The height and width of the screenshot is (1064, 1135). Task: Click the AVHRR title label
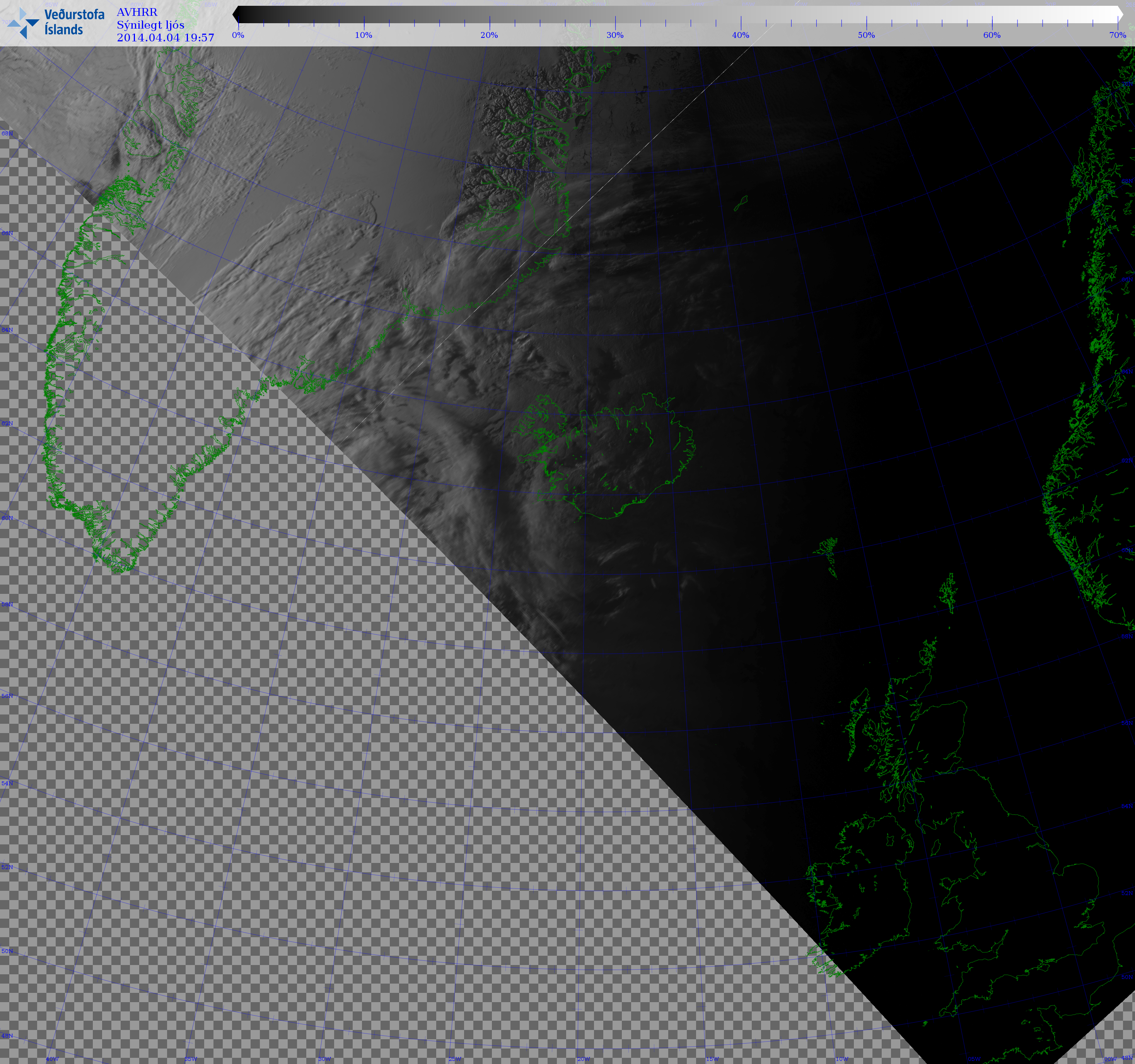pos(137,12)
